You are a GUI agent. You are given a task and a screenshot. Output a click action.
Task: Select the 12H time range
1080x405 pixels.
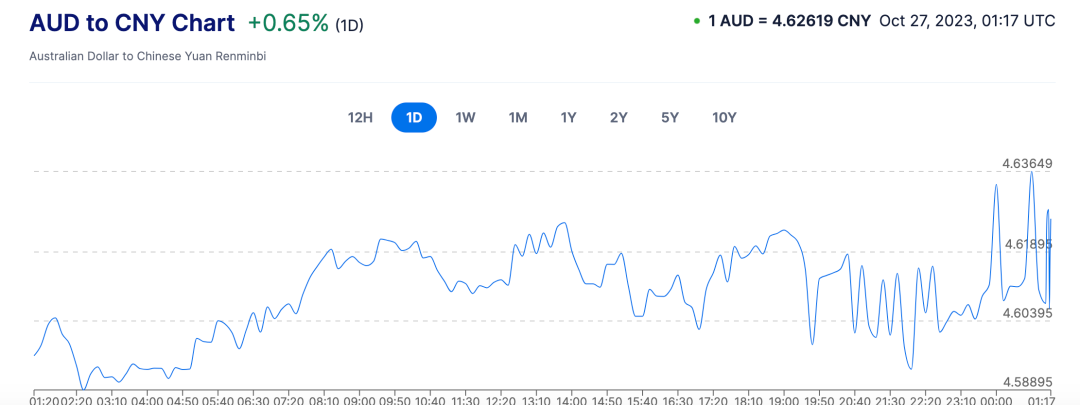[x=360, y=117]
